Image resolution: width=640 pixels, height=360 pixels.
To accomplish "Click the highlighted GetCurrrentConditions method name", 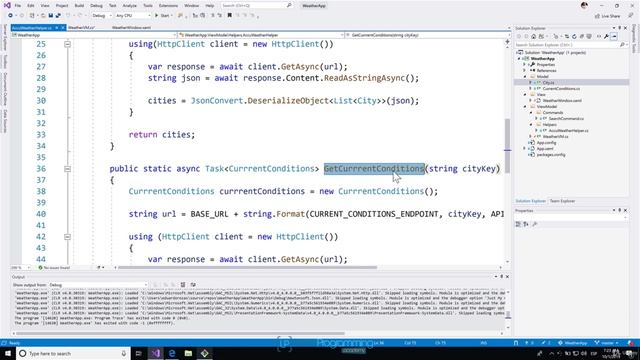I will [374, 169].
